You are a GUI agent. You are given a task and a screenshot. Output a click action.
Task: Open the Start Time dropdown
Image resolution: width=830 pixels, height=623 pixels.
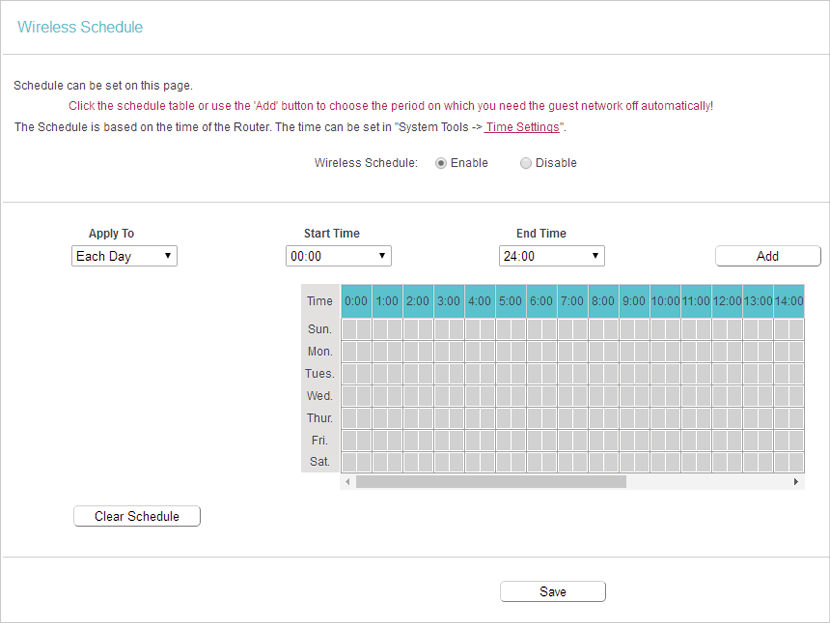coord(339,256)
